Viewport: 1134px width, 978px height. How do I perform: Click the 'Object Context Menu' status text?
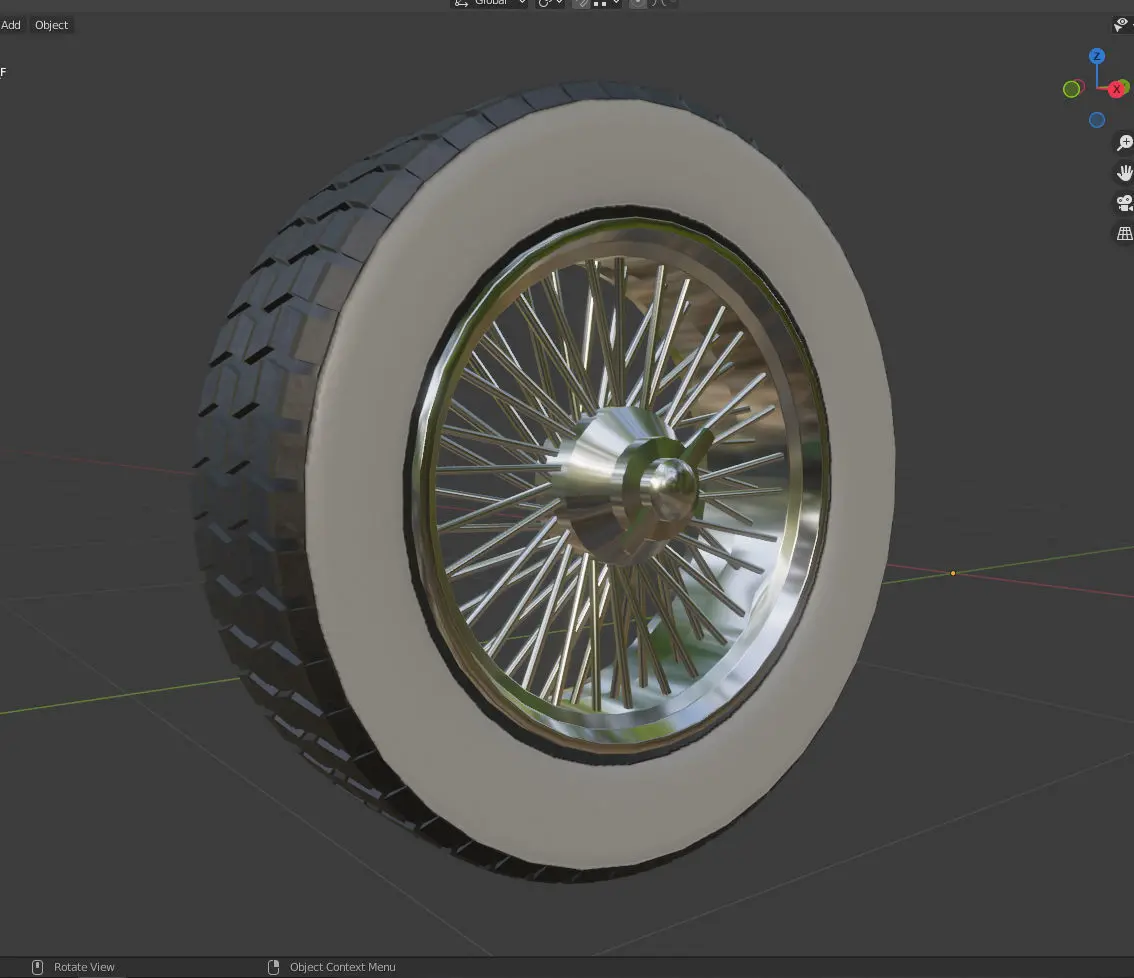pyautogui.click(x=343, y=967)
